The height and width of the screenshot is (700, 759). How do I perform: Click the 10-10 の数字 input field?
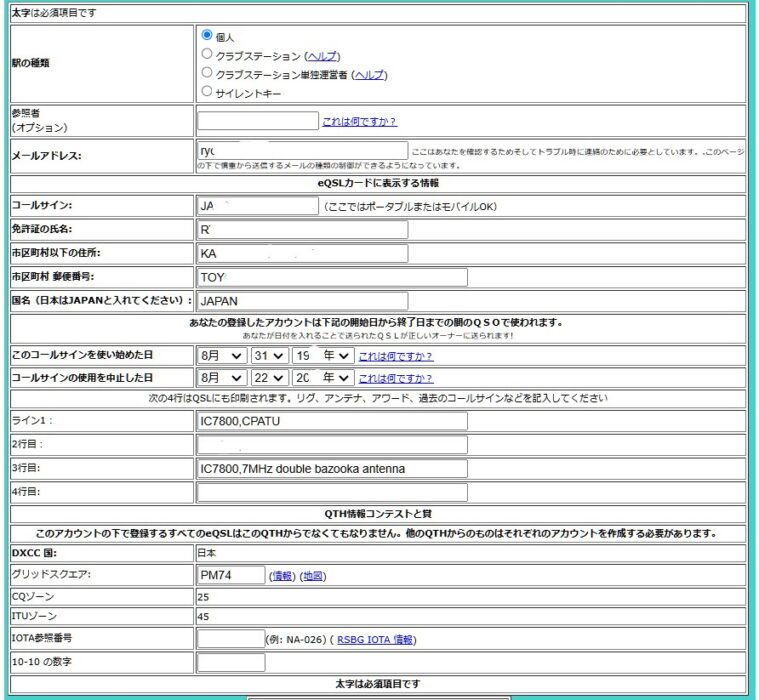(231, 662)
